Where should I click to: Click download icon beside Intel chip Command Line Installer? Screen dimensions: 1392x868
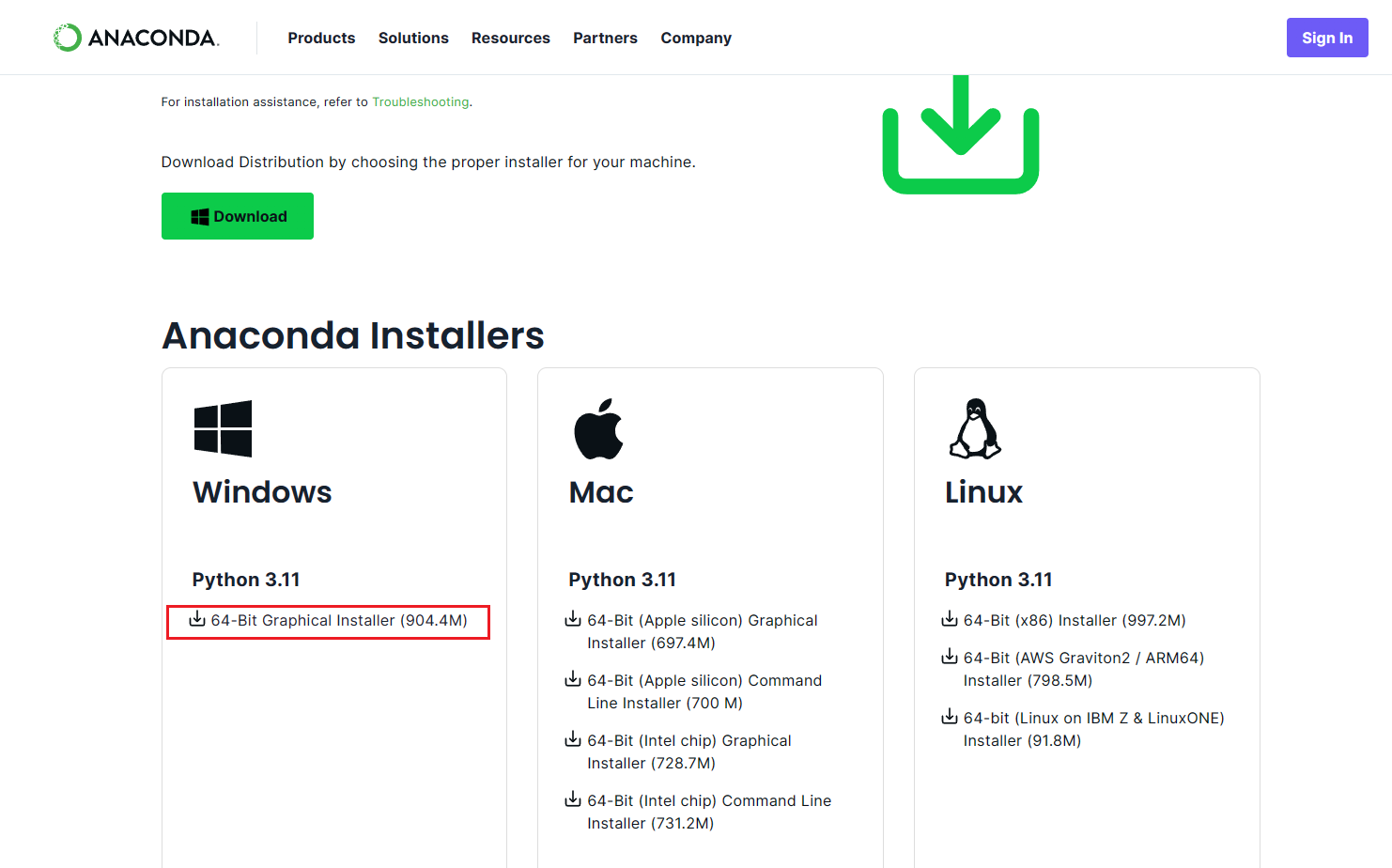click(573, 799)
